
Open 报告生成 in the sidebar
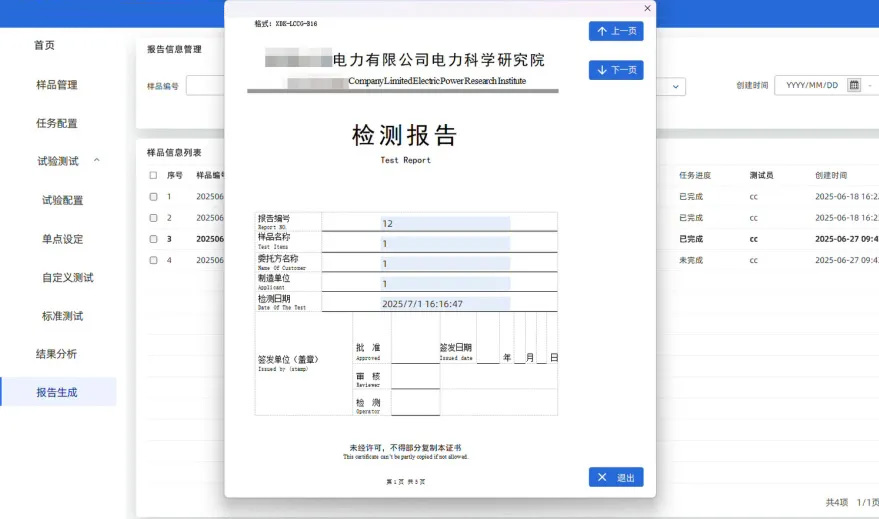click(x=58, y=392)
